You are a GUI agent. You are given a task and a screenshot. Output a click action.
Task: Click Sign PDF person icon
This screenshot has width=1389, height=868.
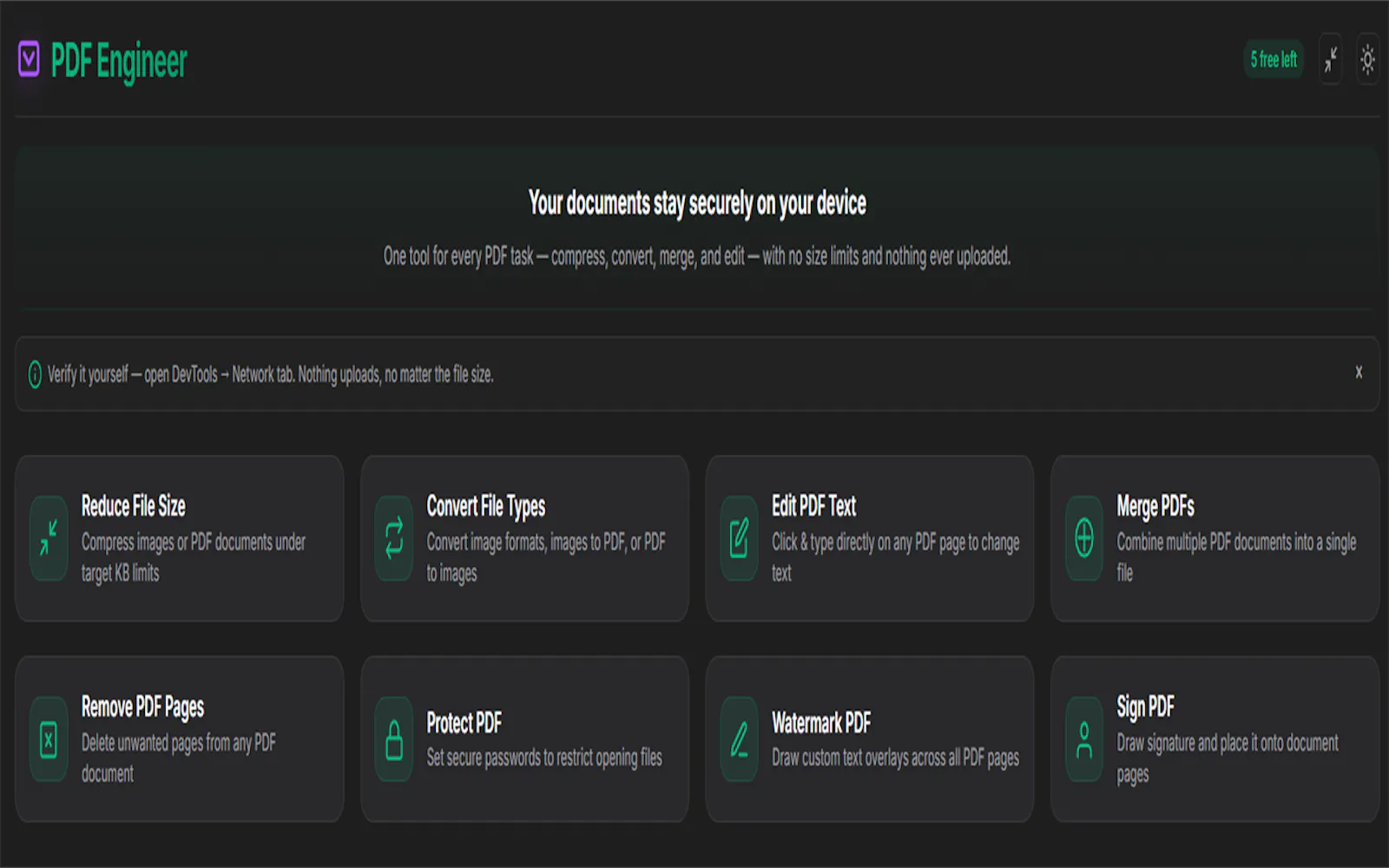[1084, 740]
